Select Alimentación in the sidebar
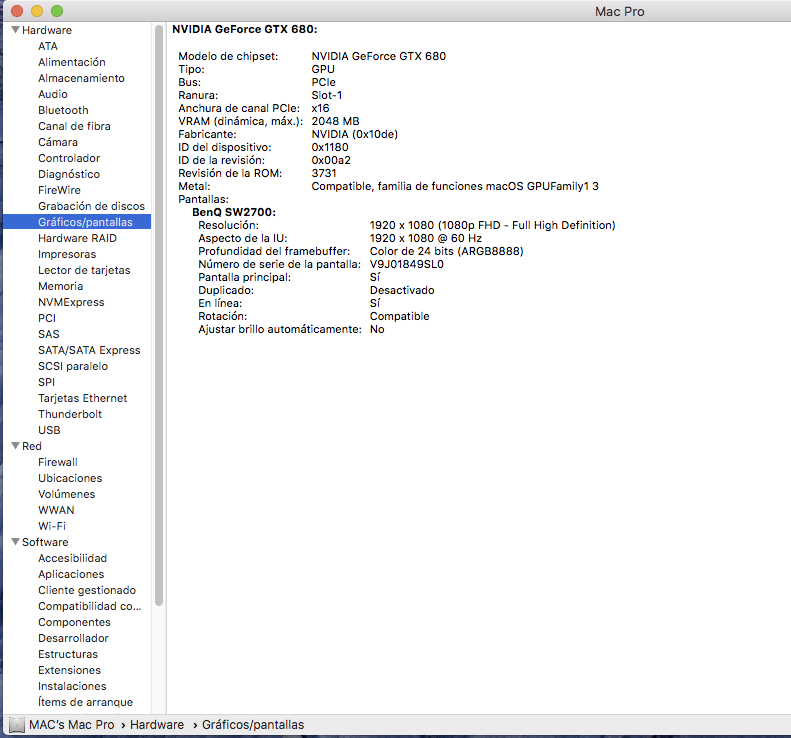This screenshot has width=791, height=738. pos(72,62)
